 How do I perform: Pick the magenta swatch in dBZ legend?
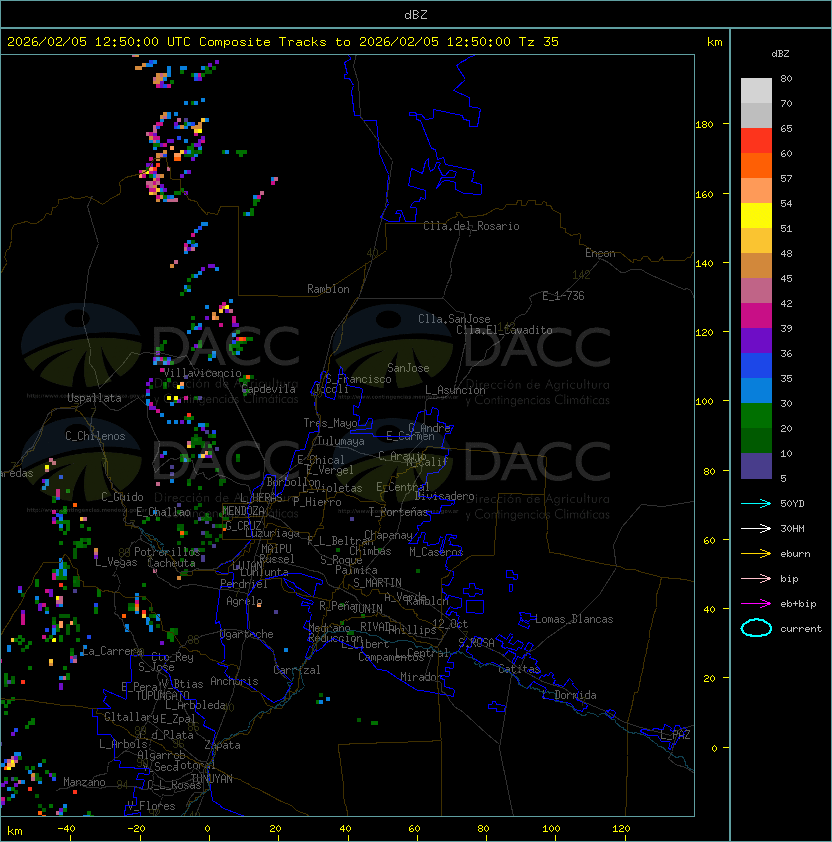(x=756, y=316)
